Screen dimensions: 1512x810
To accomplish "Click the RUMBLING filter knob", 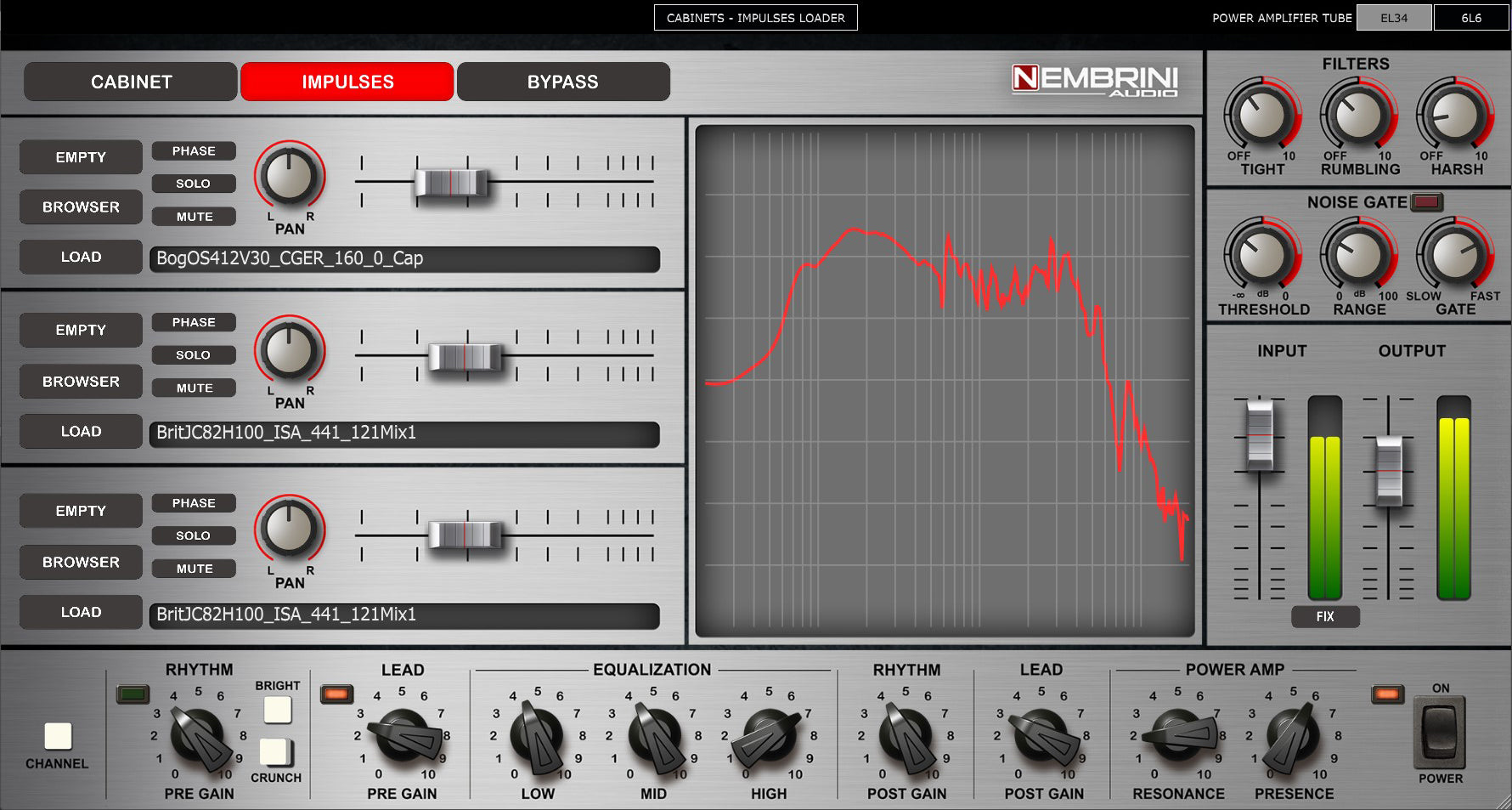I will tap(1358, 115).
